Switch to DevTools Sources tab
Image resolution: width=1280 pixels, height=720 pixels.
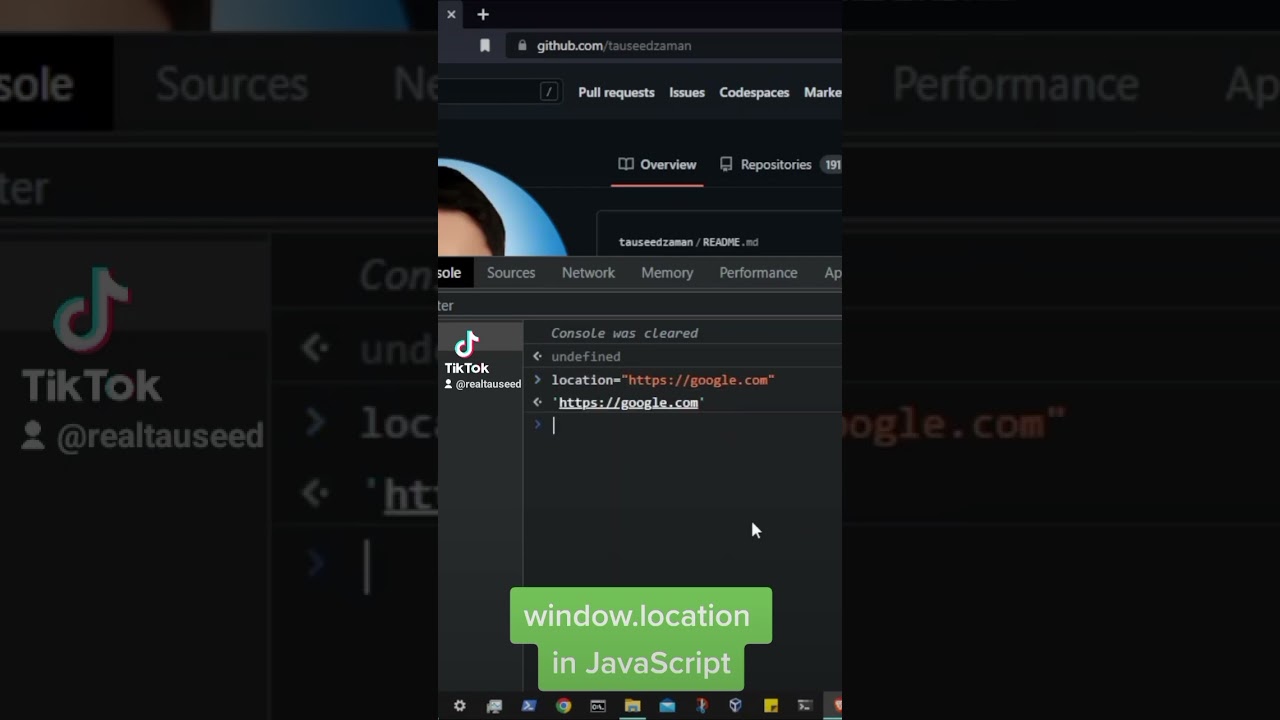pos(511,272)
